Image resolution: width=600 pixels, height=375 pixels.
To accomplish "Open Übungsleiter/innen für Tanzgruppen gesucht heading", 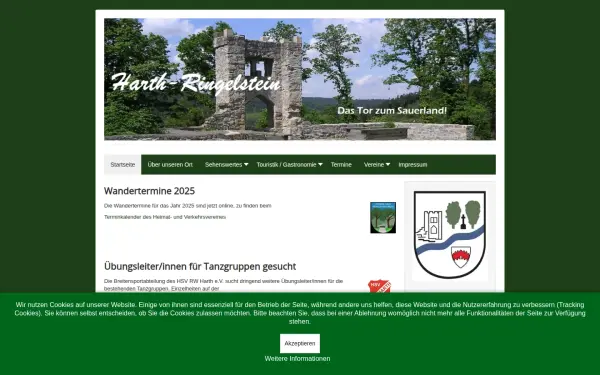I will pos(200,266).
